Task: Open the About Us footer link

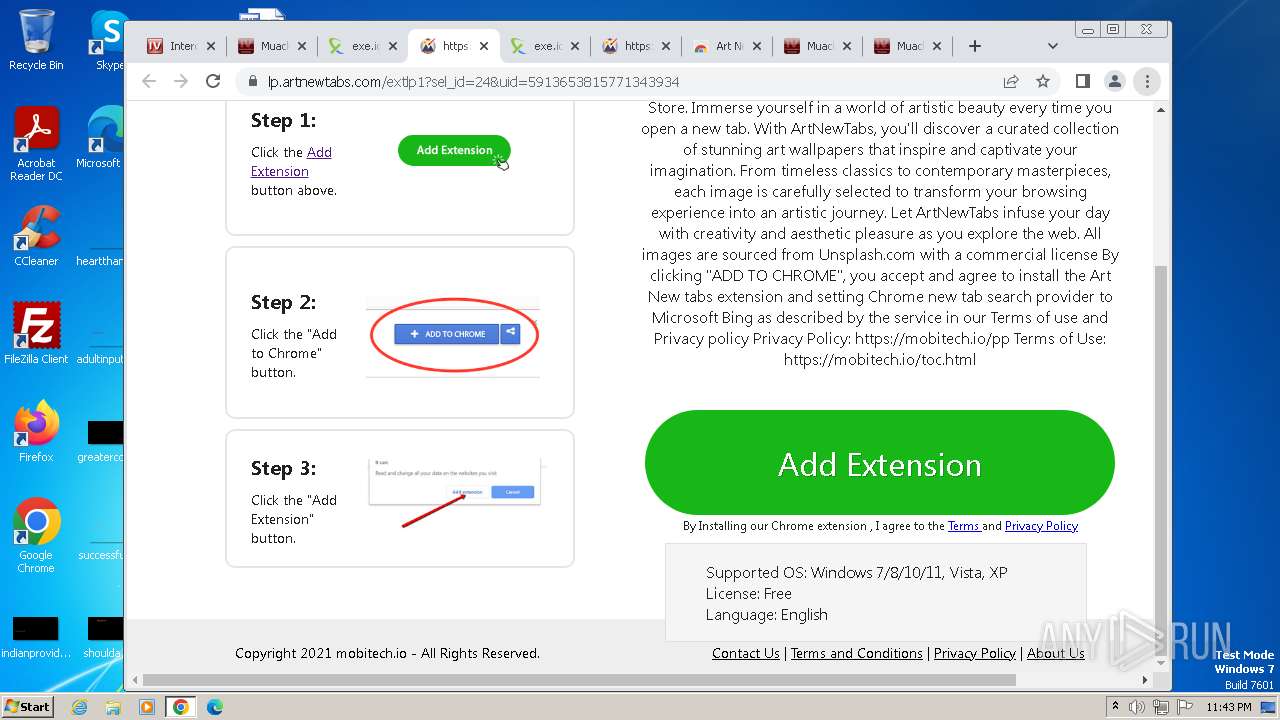Action: pos(1056,653)
